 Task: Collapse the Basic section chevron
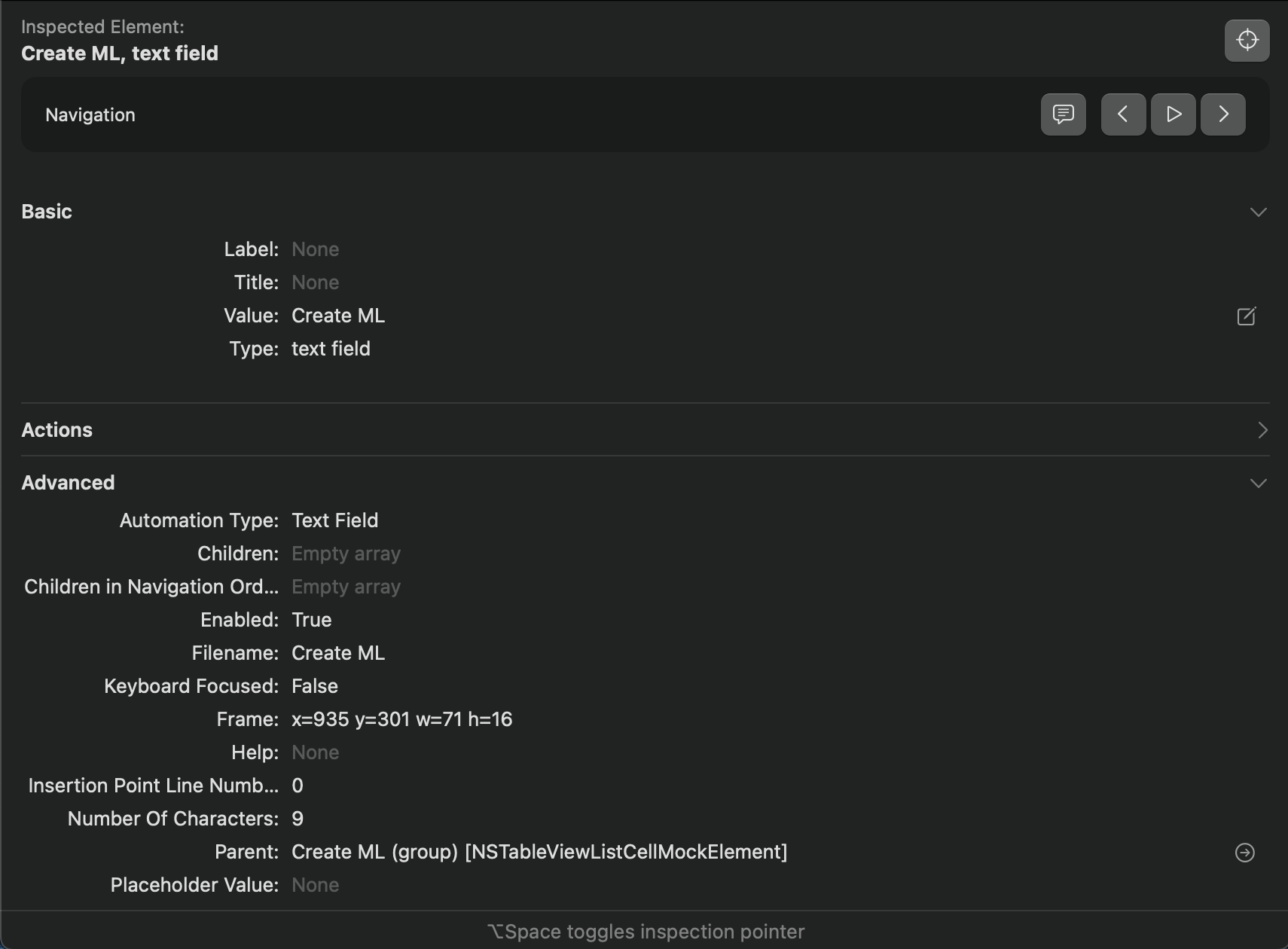coord(1258,212)
